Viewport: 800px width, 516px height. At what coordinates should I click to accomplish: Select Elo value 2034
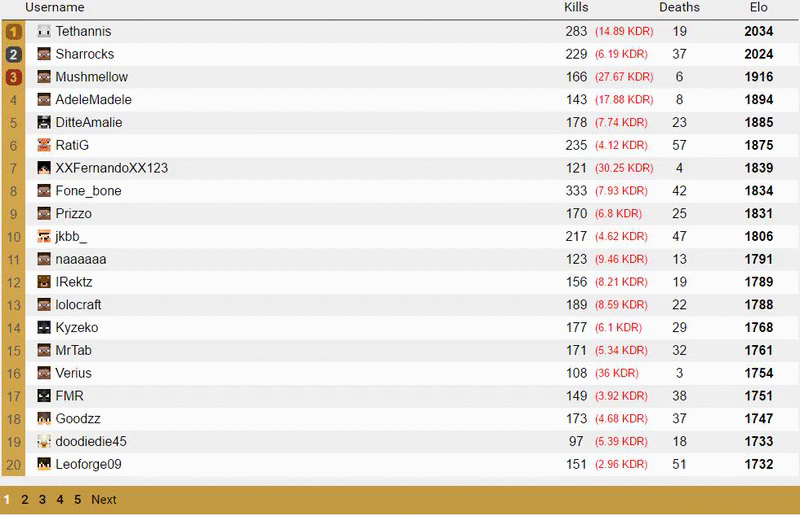pyautogui.click(x=759, y=32)
